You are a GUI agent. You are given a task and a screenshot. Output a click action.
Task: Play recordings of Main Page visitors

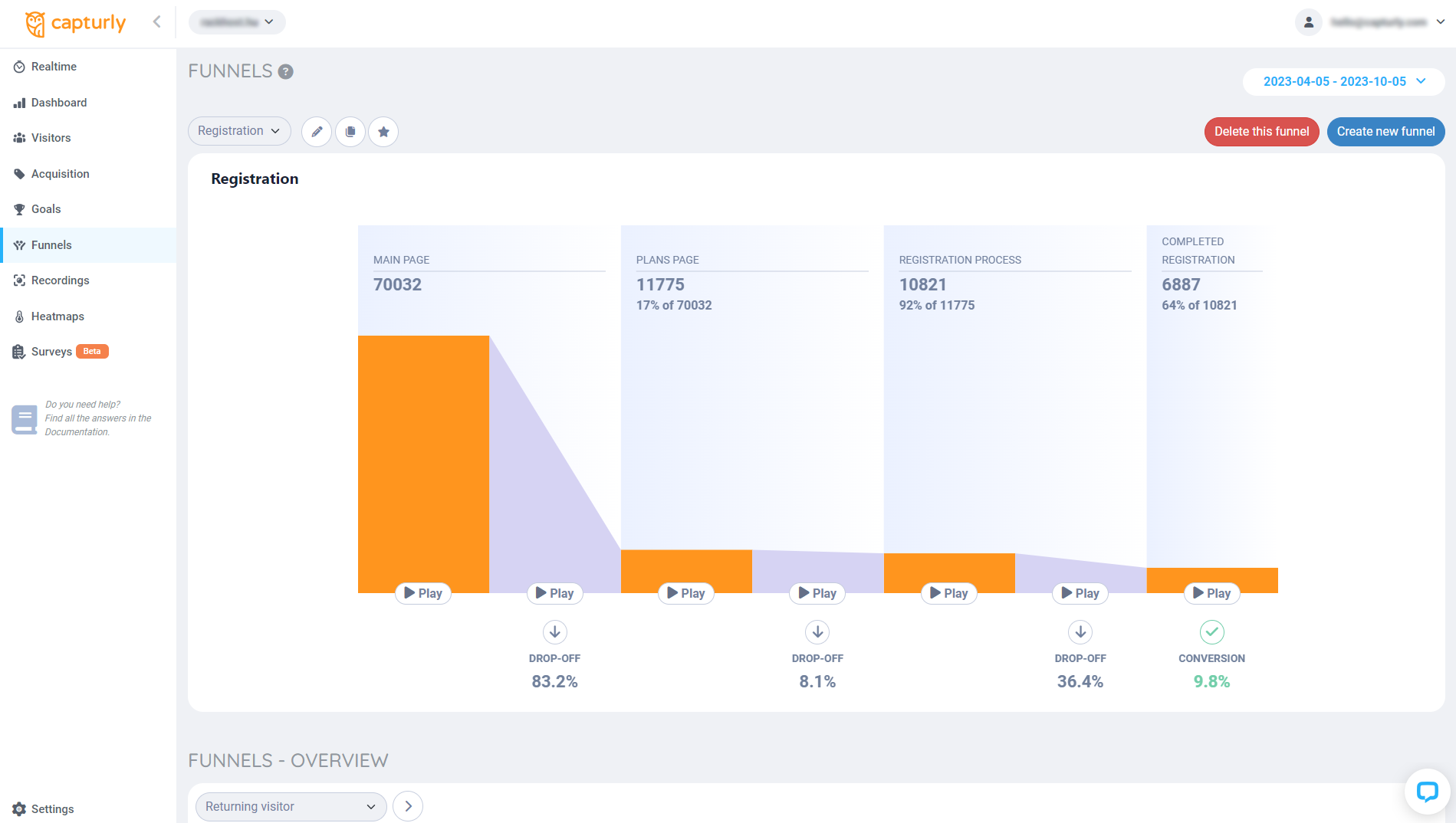coord(422,592)
